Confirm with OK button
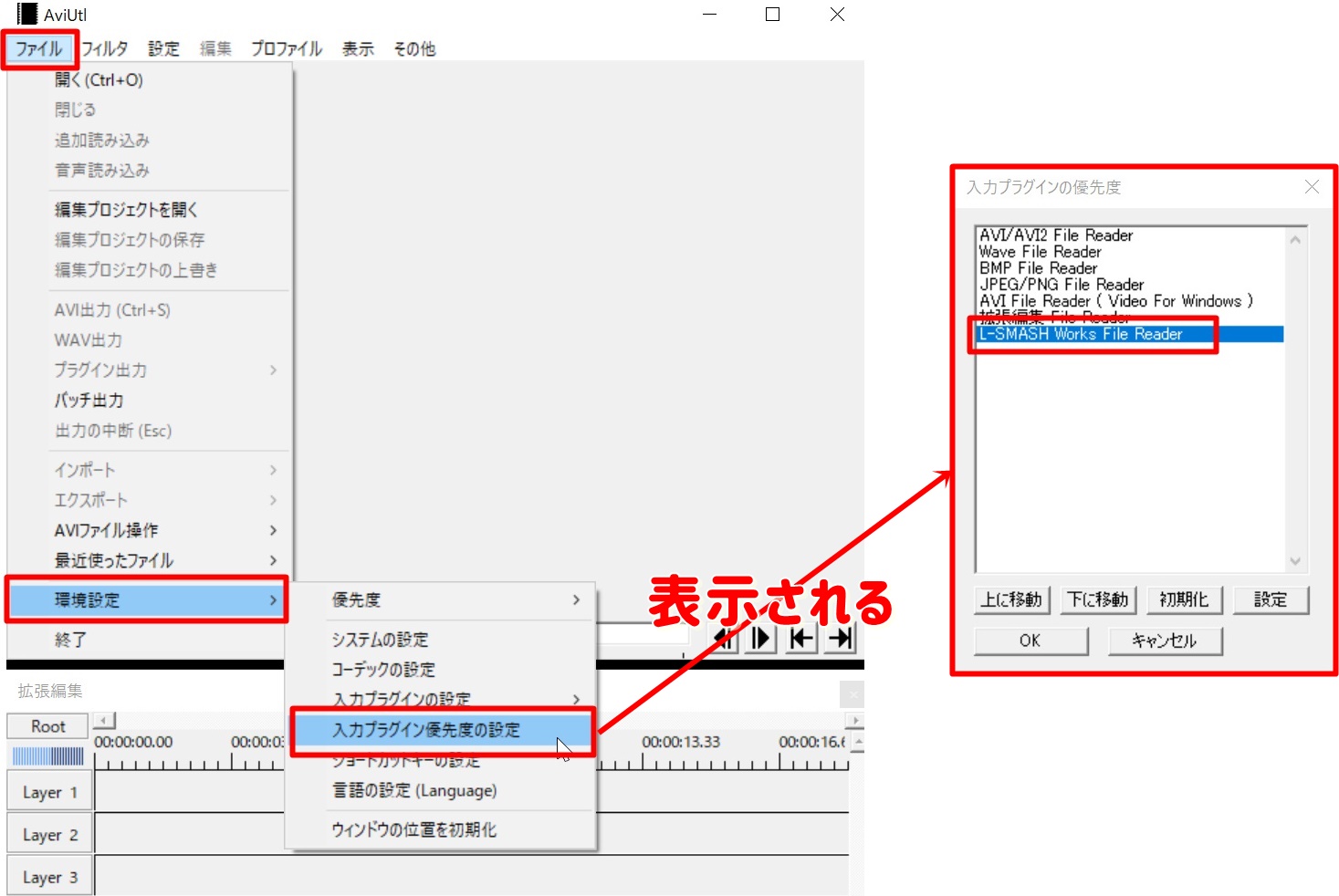The image size is (1339, 896). click(x=1030, y=641)
